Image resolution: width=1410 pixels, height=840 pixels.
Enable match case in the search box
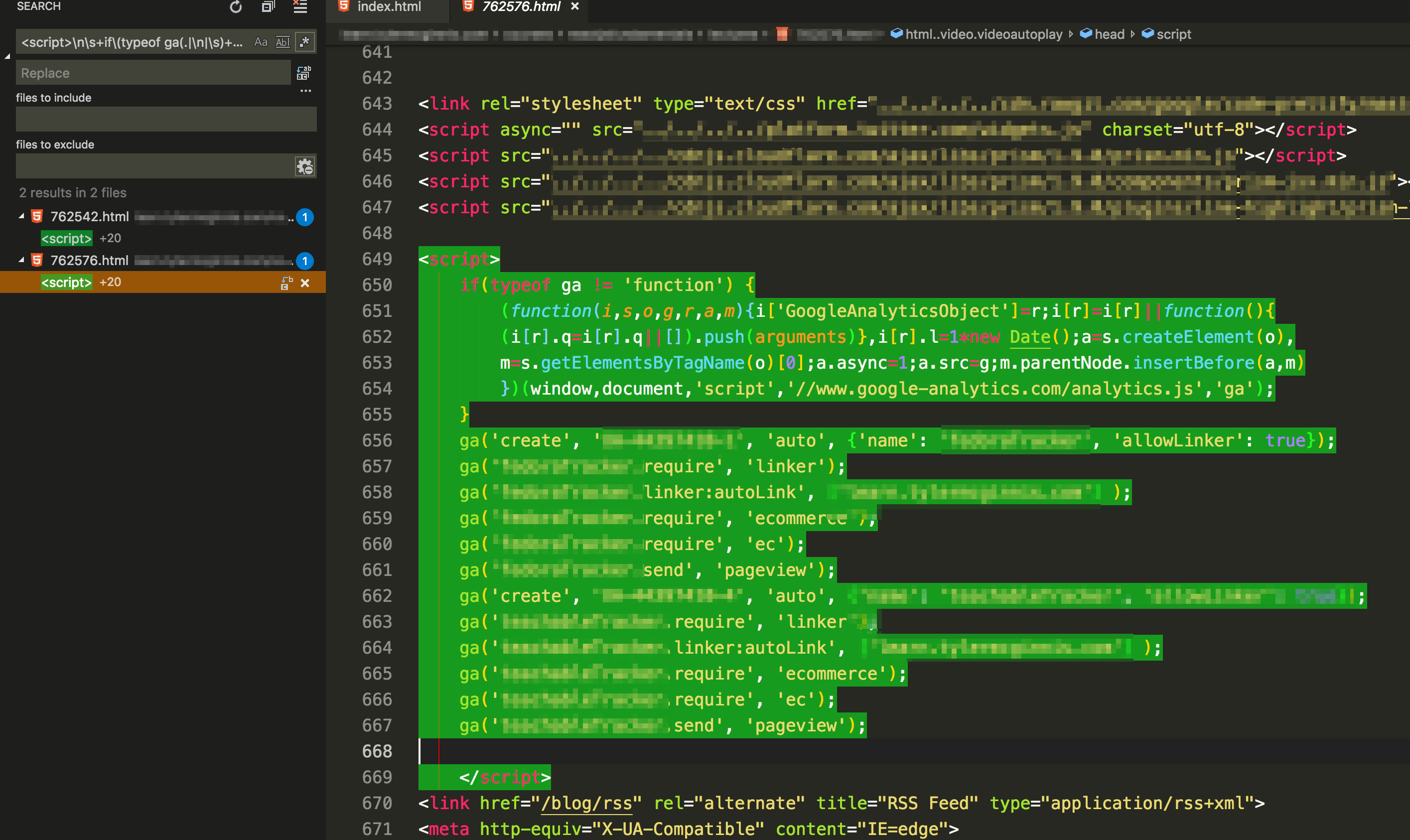pyautogui.click(x=261, y=41)
